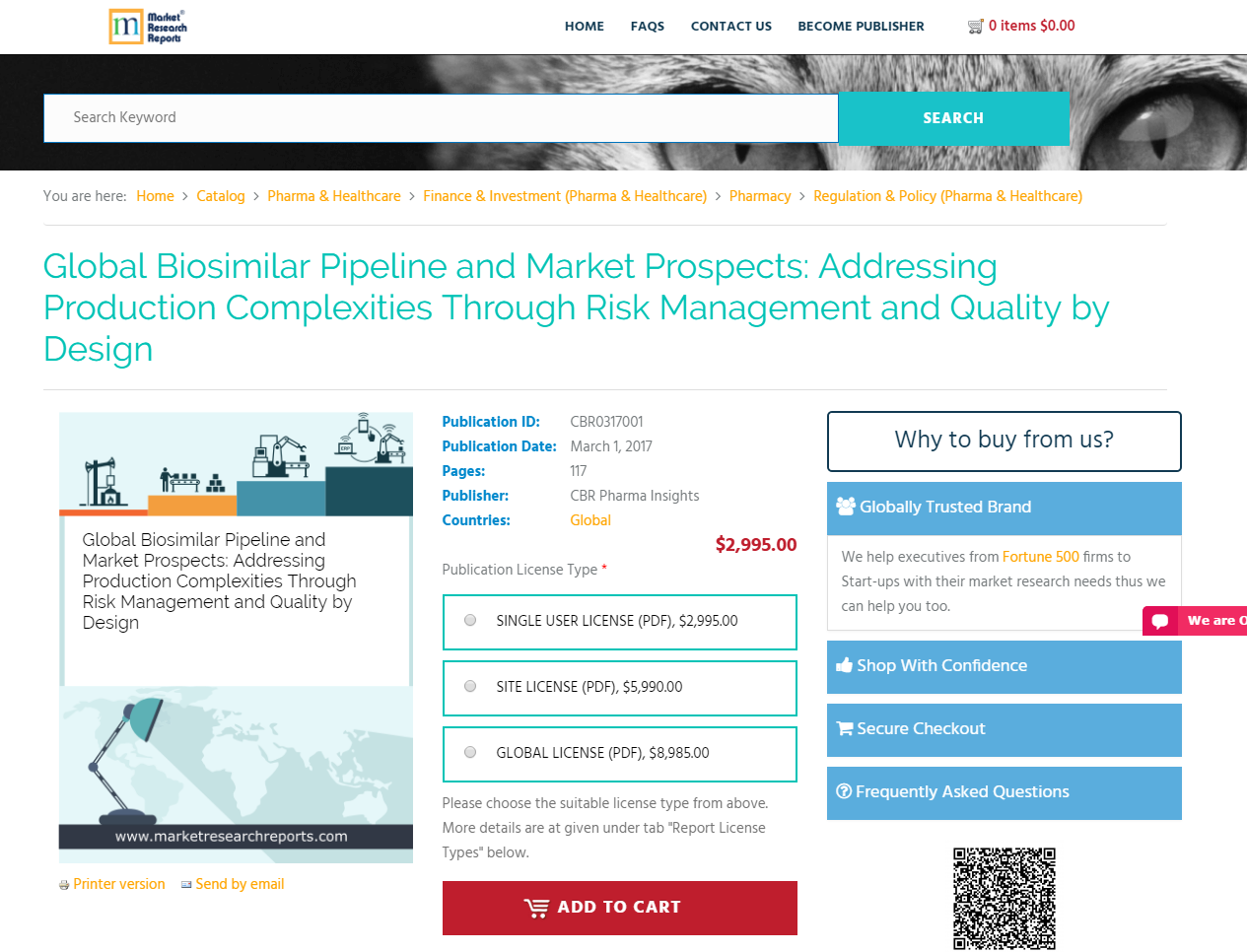Image resolution: width=1247 pixels, height=952 pixels.
Task: Click the Send by email link
Action: [x=240, y=885]
